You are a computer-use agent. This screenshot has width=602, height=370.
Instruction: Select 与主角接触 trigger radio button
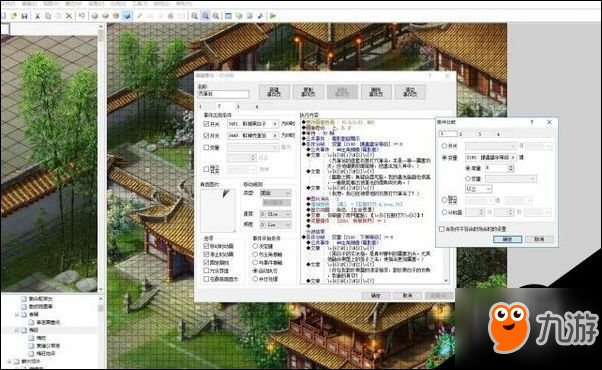pyautogui.click(x=255, y=254)
